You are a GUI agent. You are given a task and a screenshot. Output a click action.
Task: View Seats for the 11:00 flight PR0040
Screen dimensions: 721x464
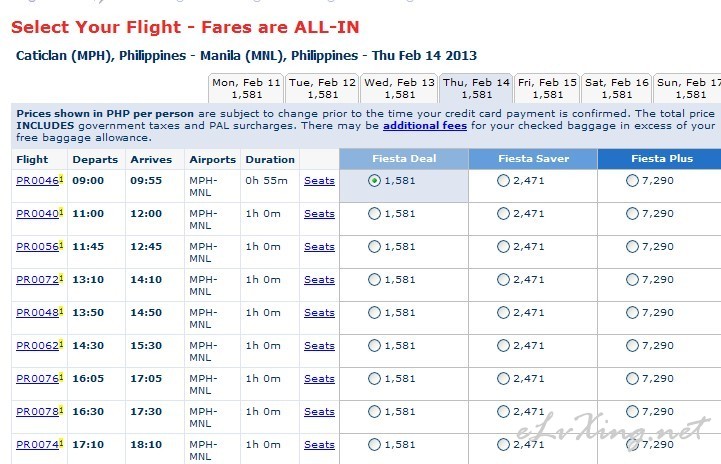point(319,214)
